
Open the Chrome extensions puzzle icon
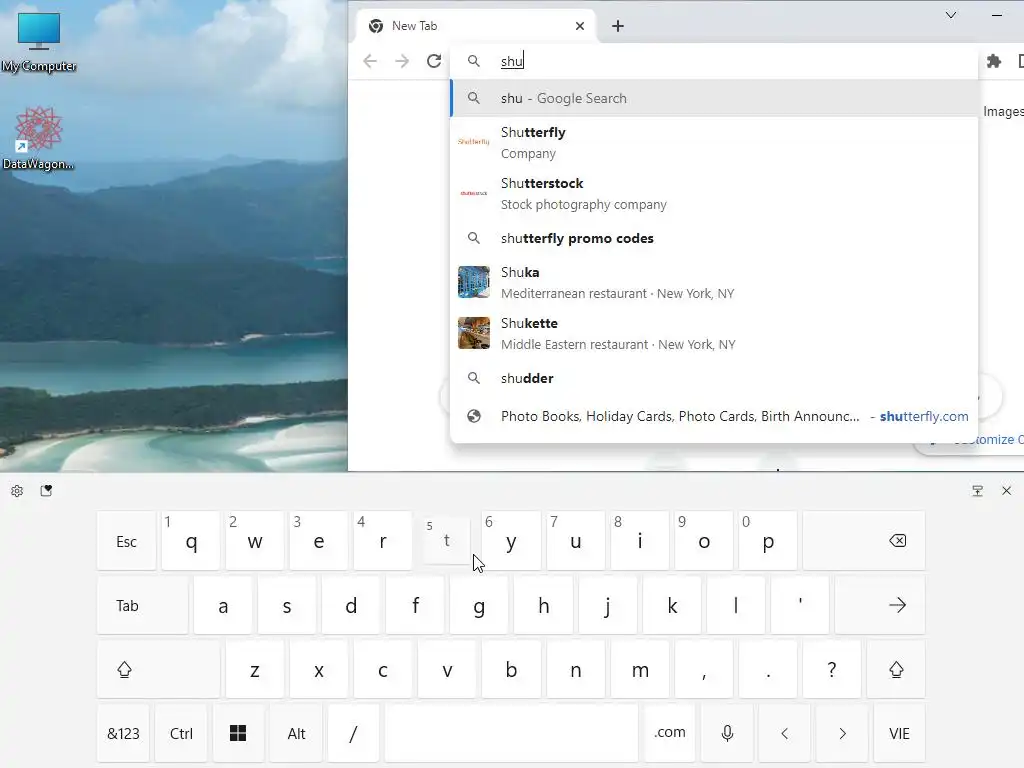pyautogui.click(x=993, y=61)
